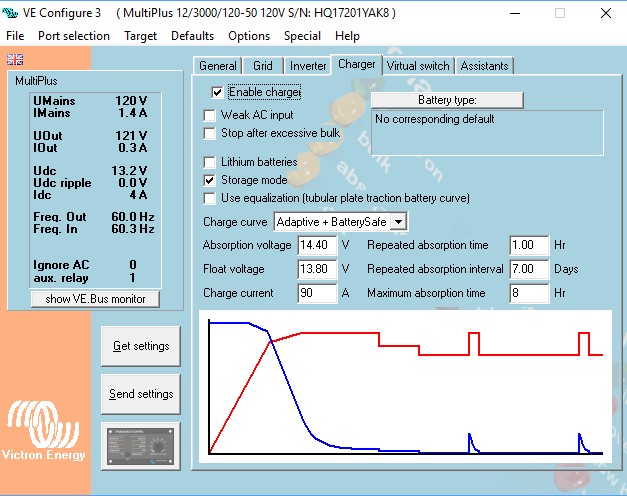This screenshot has width=627, height=496.
Task: Select the Charger tab
Action: 356,64
